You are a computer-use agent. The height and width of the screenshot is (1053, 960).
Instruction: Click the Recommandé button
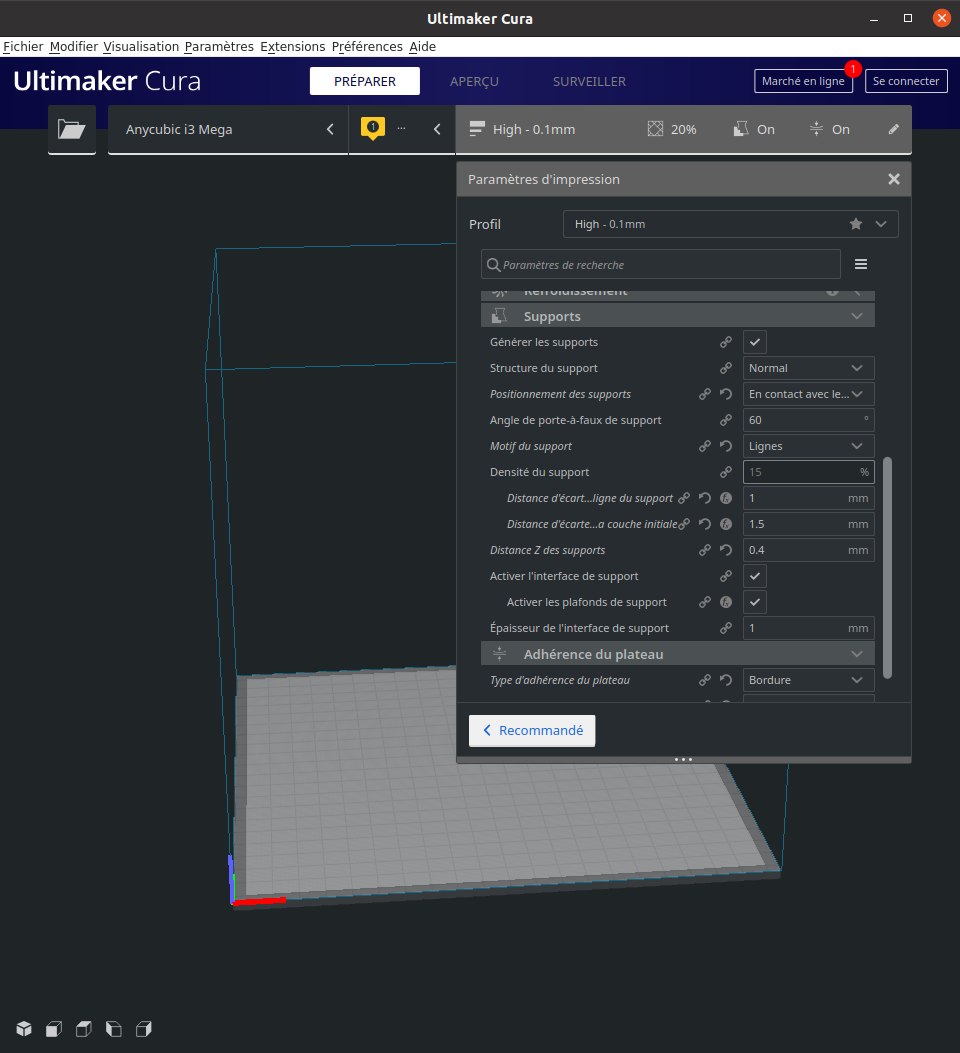(532, 731)
